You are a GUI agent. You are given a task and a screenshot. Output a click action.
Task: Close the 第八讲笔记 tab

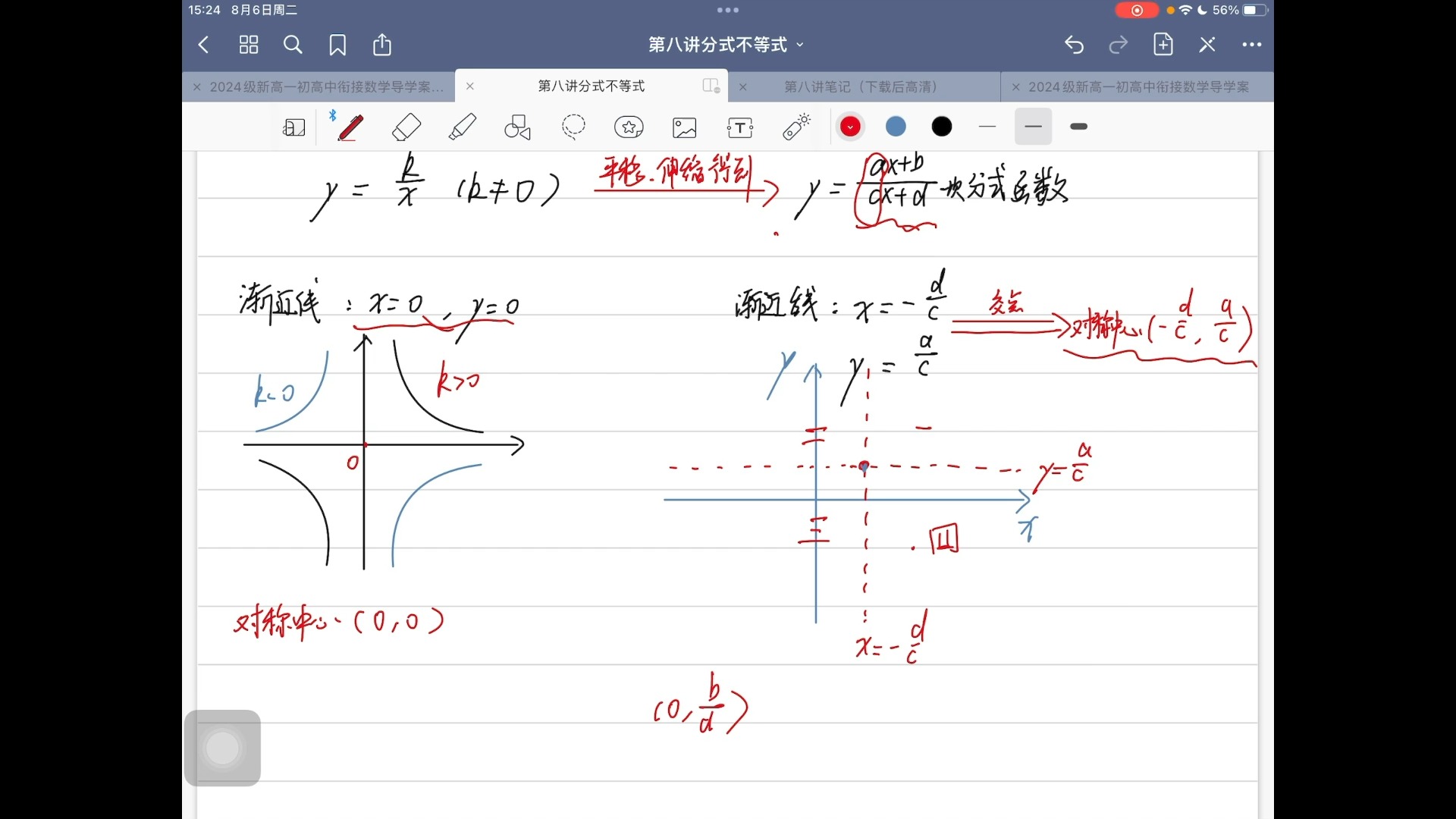pyautogui.click(x=743, y=87)
